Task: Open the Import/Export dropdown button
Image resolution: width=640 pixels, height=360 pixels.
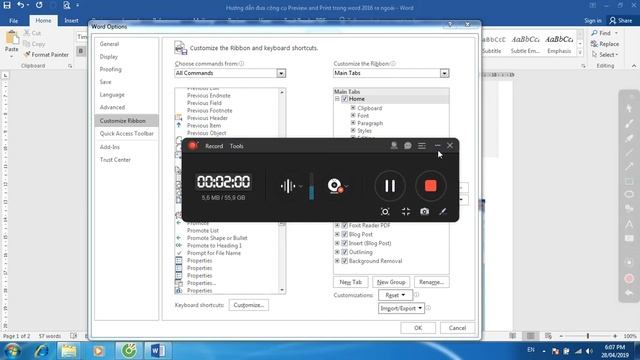Action: point(401,308)
